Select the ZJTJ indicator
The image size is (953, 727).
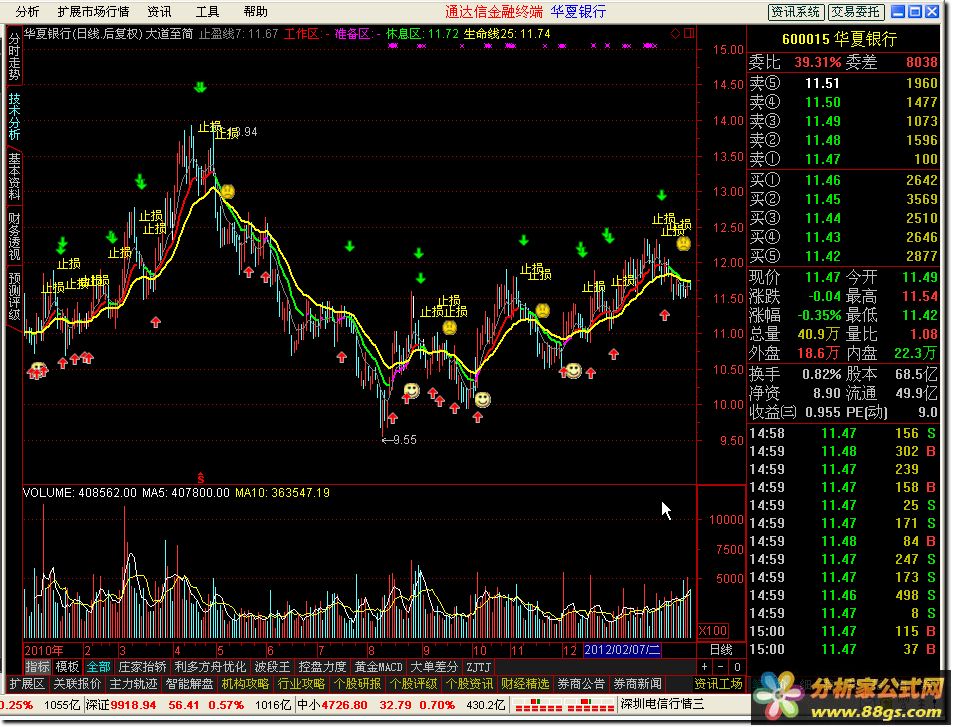478,667
